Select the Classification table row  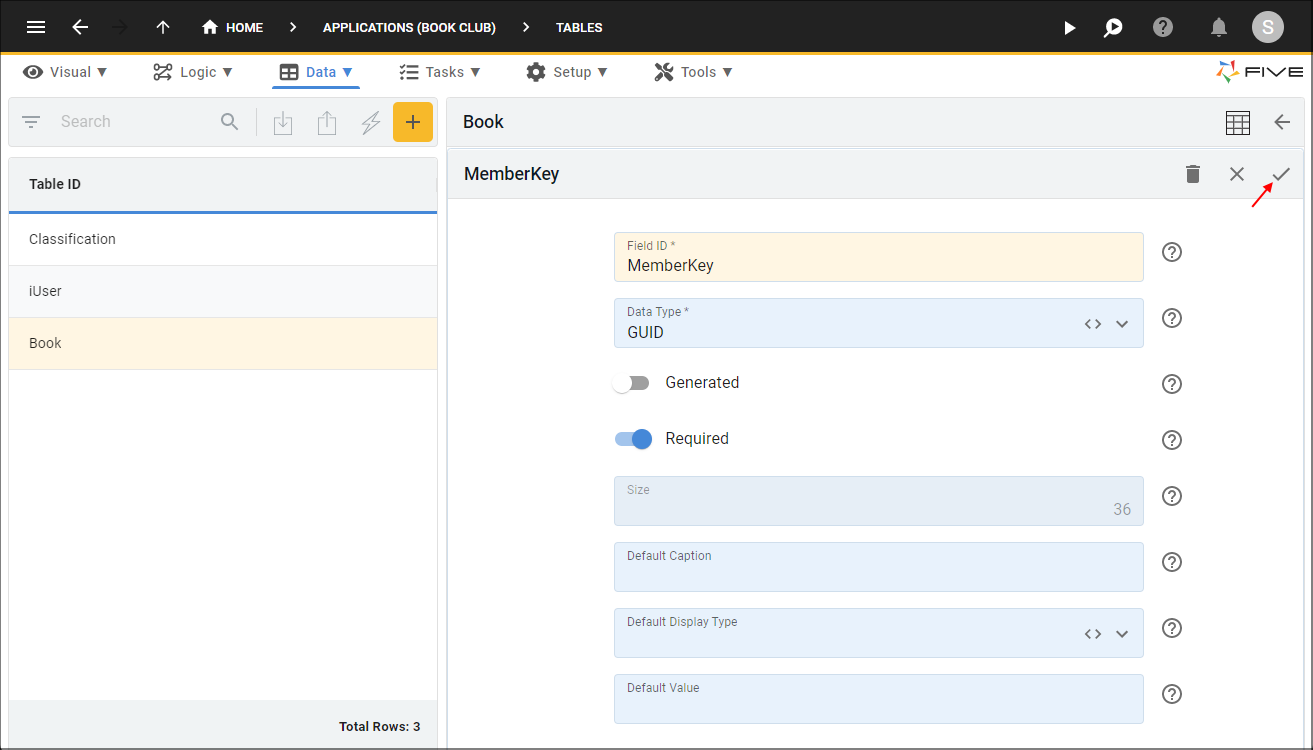click(223, 239)
